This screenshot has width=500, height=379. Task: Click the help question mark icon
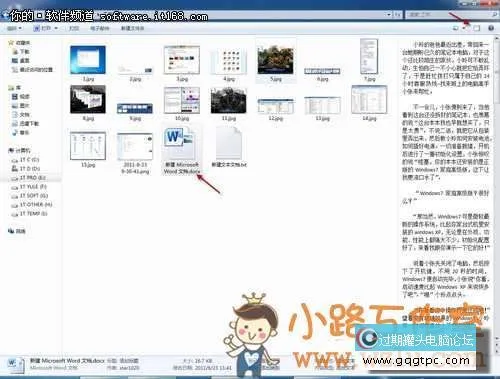(x=491, y=28)
